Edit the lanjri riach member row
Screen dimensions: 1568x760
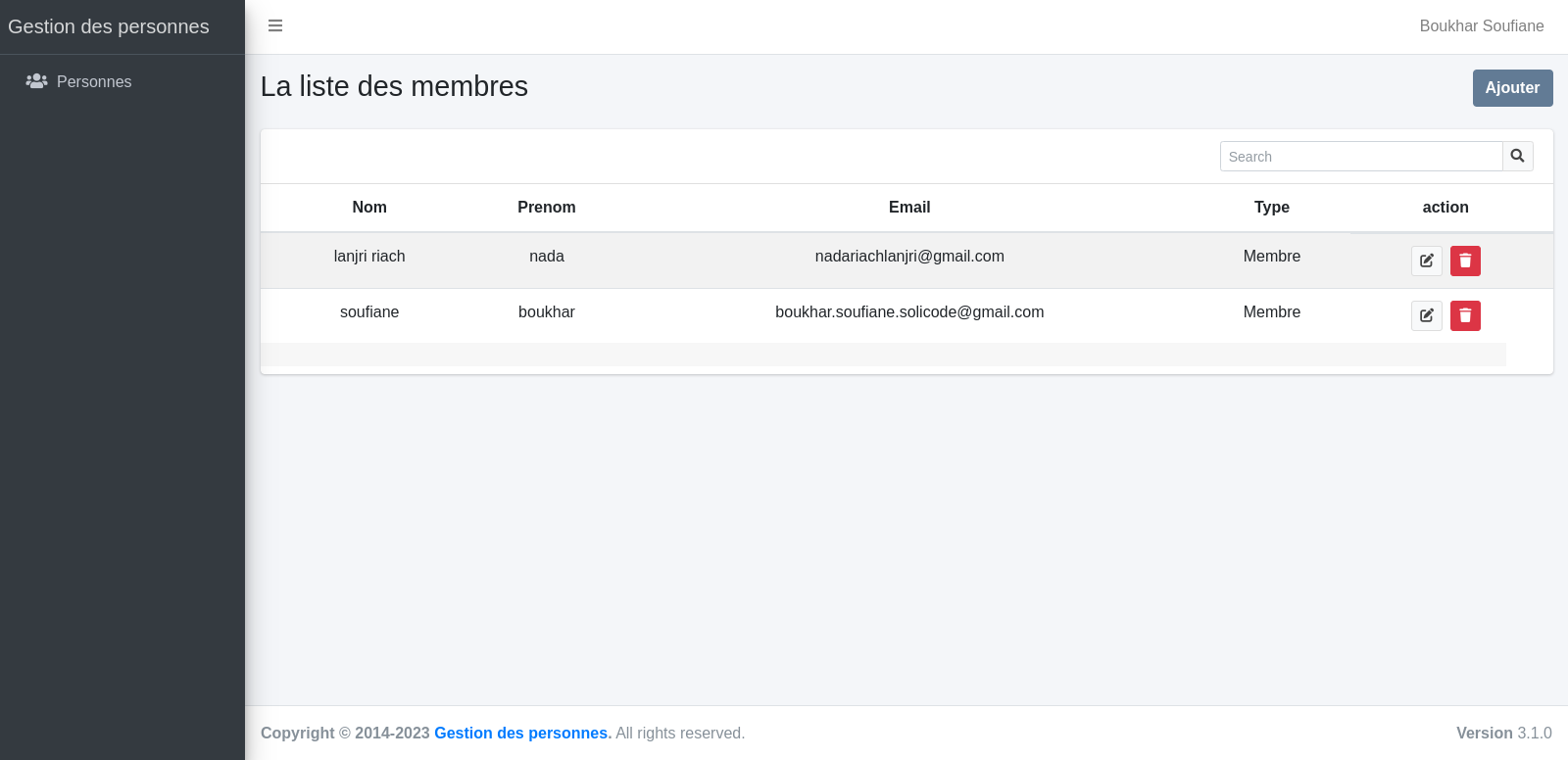1426,261
